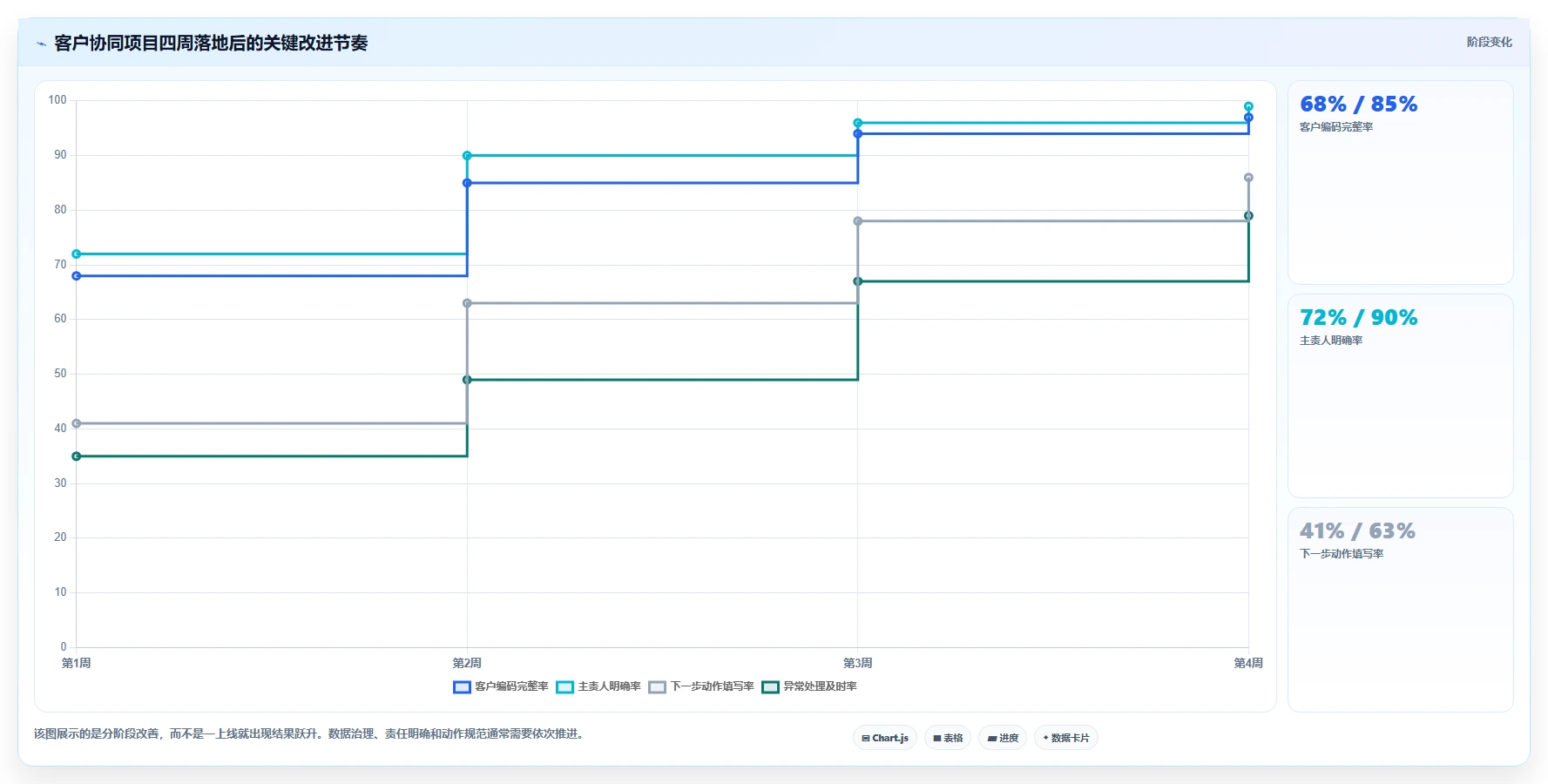Click 主责人明确率 data point at 第1周
This screenshot has height=784, width=1548.
[x=77, y=254]
